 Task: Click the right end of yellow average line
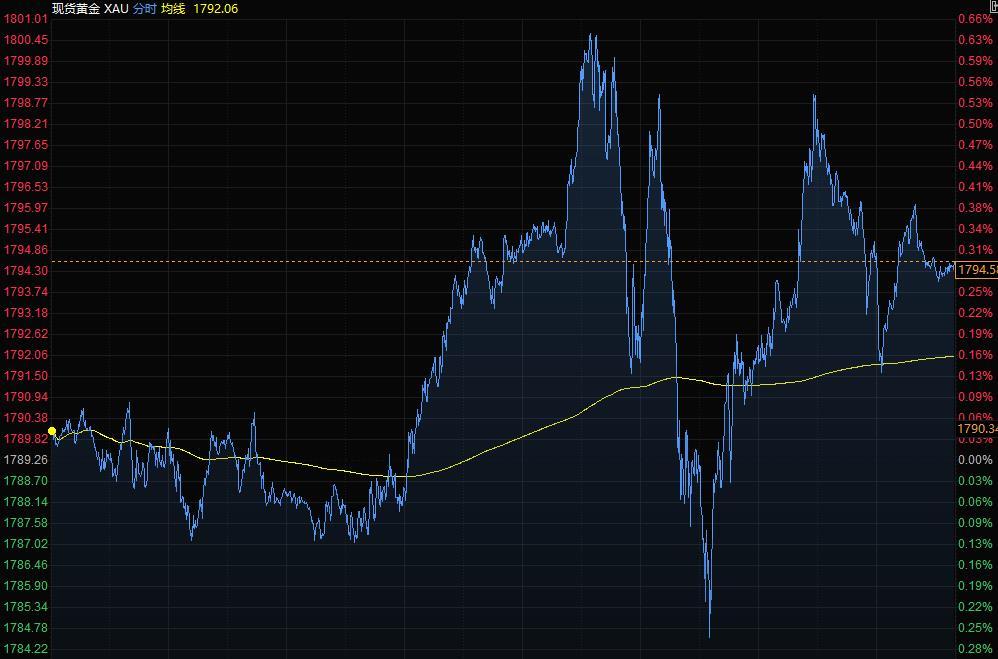click(951, 356)
